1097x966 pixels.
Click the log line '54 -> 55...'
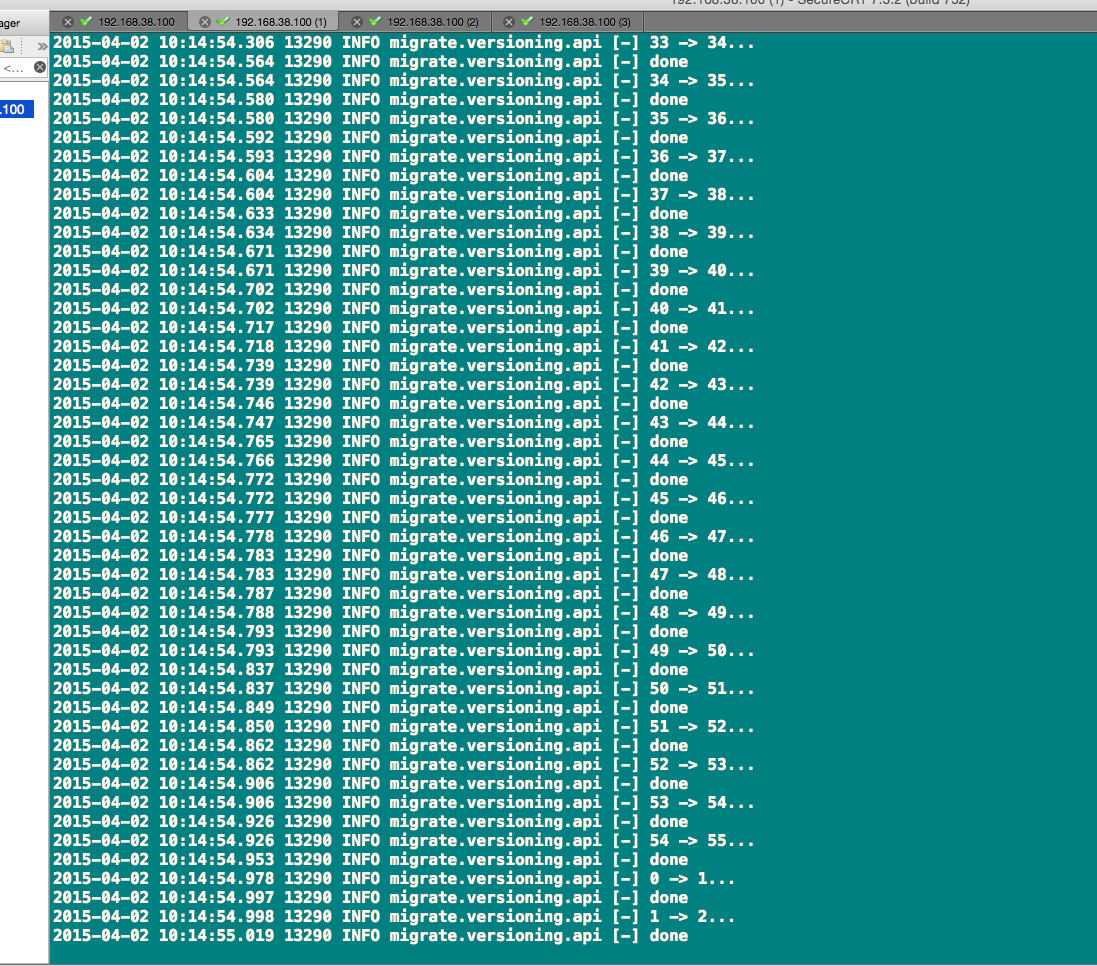[404, 841]
